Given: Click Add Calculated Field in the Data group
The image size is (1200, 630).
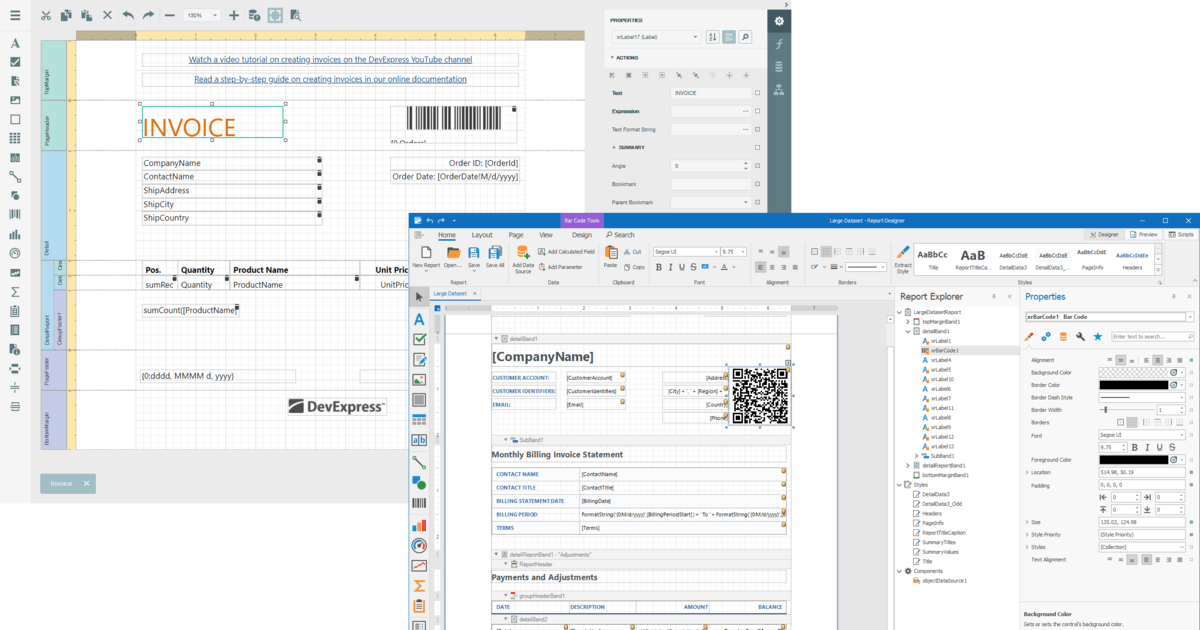Looking at the screenshot, I should tap(571, 251).
